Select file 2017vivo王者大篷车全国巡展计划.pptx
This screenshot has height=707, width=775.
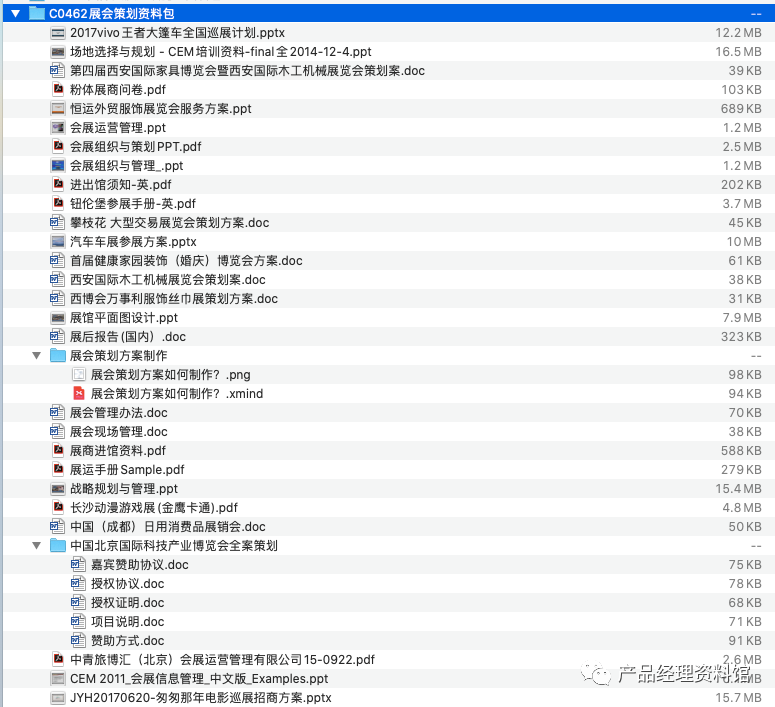(177, 33)
